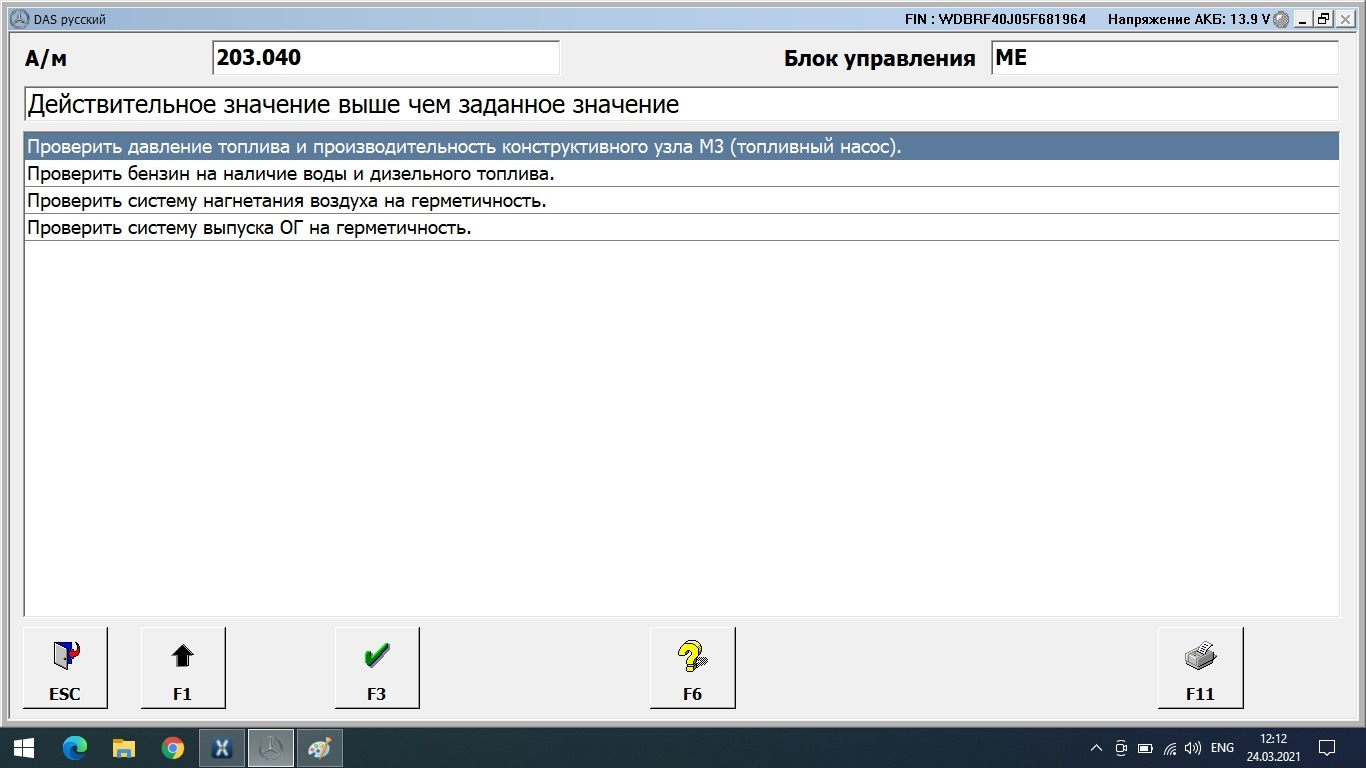Go back with the F1 up-arrow button

(x=183, y=668)
